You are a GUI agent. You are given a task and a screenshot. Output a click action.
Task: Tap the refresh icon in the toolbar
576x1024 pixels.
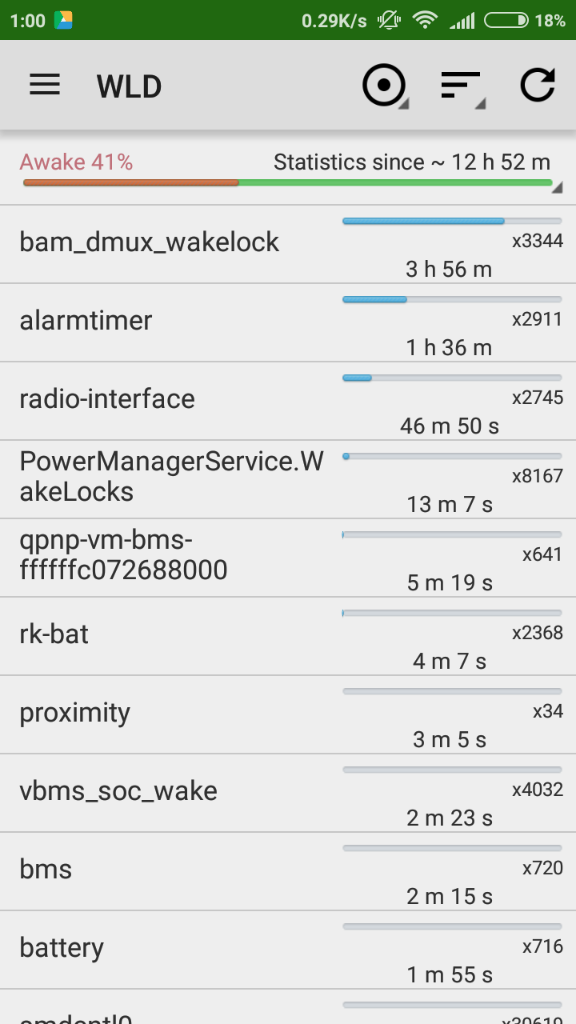click(x=537, y=86)
